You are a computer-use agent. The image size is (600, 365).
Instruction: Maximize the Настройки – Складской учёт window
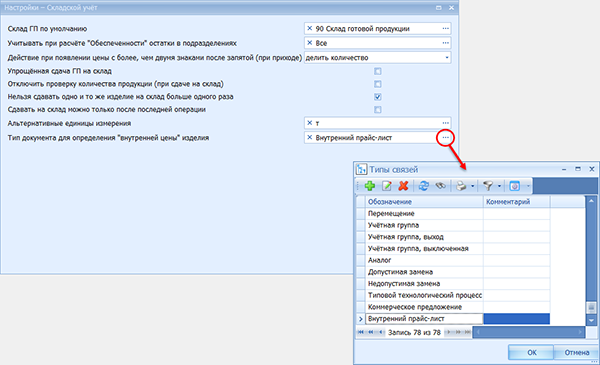[439, 8]
